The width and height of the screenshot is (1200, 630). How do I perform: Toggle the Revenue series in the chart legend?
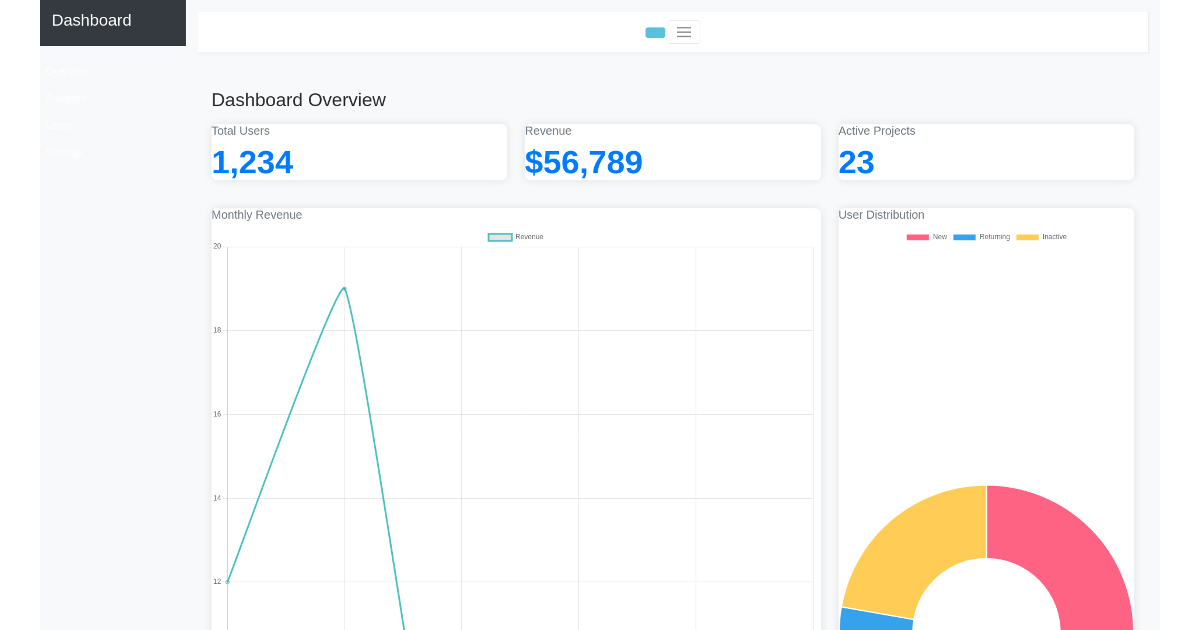click(514, 236)
